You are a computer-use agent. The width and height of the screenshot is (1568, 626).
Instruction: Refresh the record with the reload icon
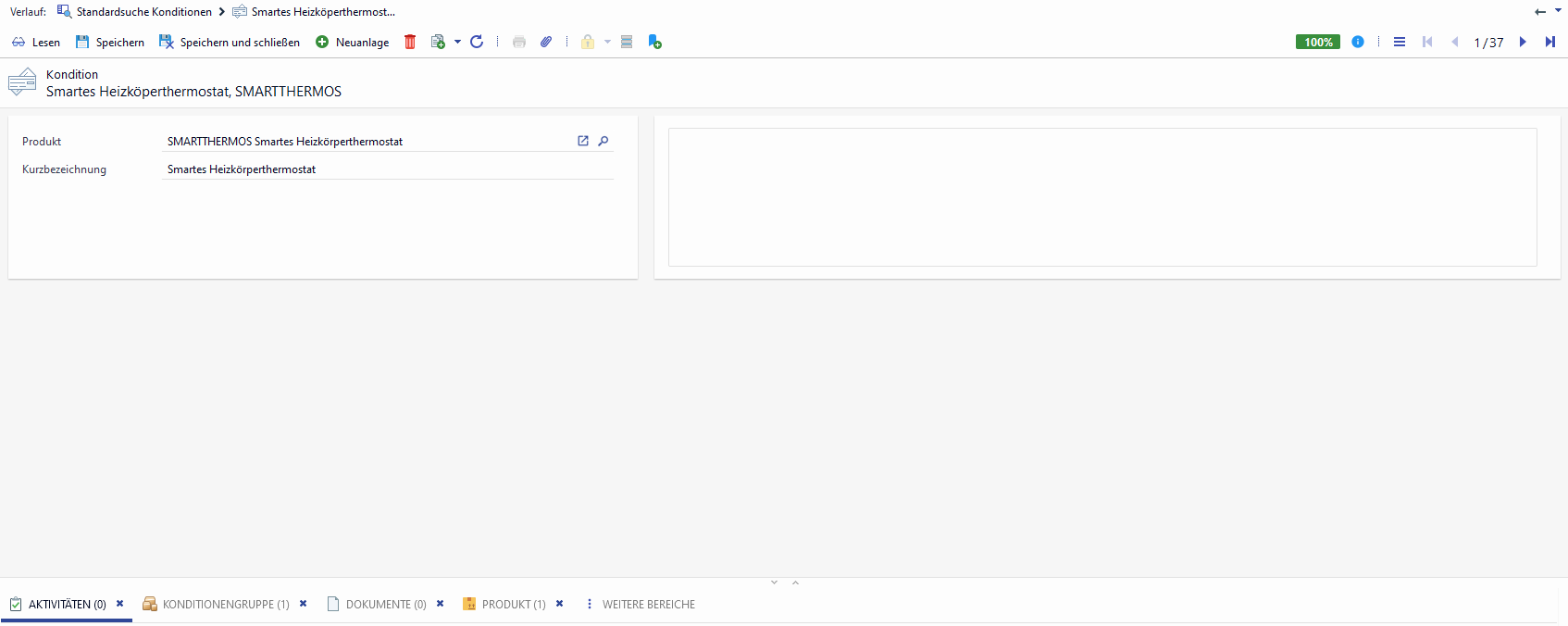pos(477,42)
